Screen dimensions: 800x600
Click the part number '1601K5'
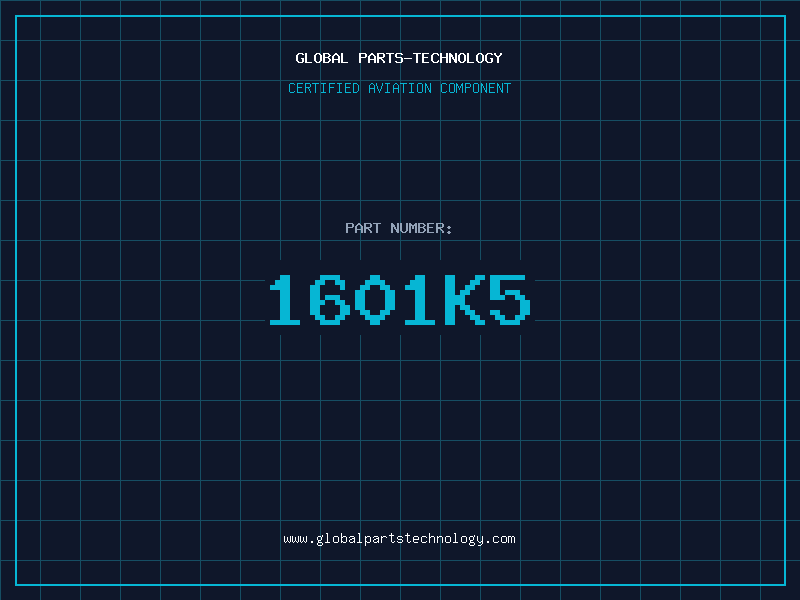pyautogui.click(x=400, y=299)
